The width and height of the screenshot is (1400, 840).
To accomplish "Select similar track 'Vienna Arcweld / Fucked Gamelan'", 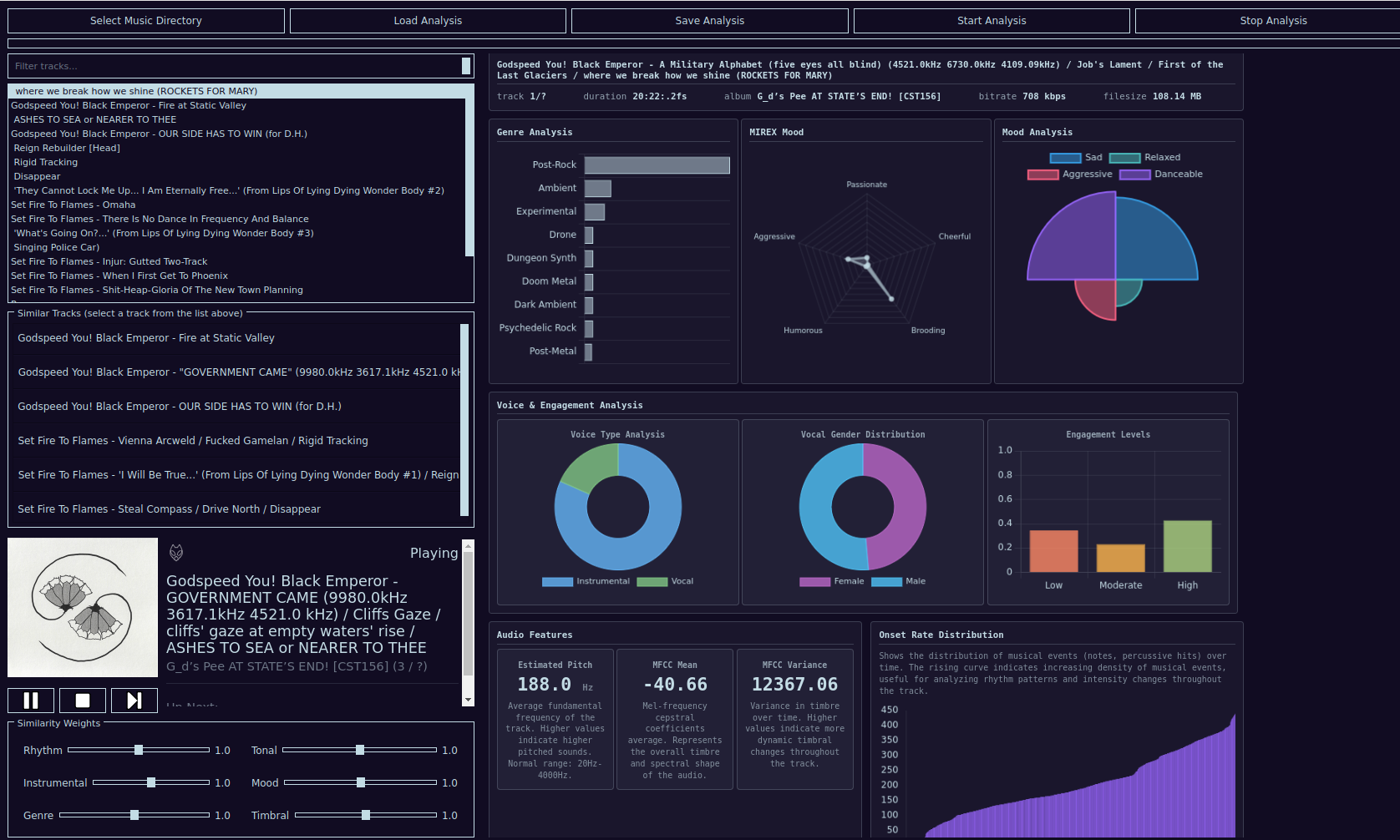I will coord(236,441).
